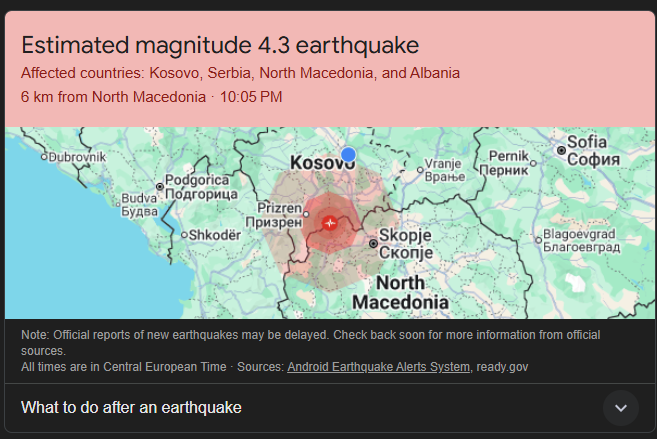This screenshot has width=657, height=439.
Task: Click the affected countries text line
Action: 240,73
